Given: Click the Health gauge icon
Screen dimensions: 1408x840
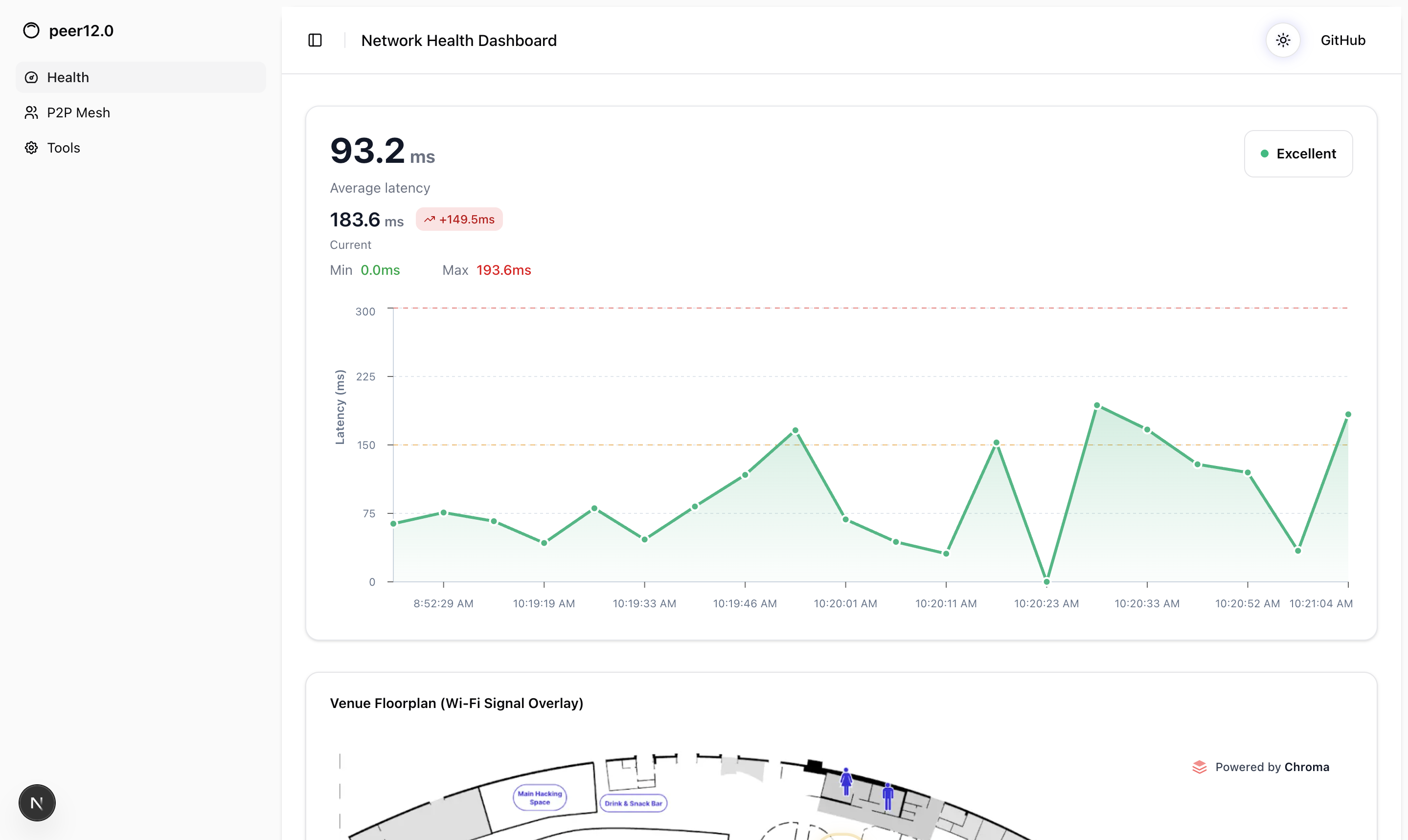Looking at the screenshot, I should [31, 78].
